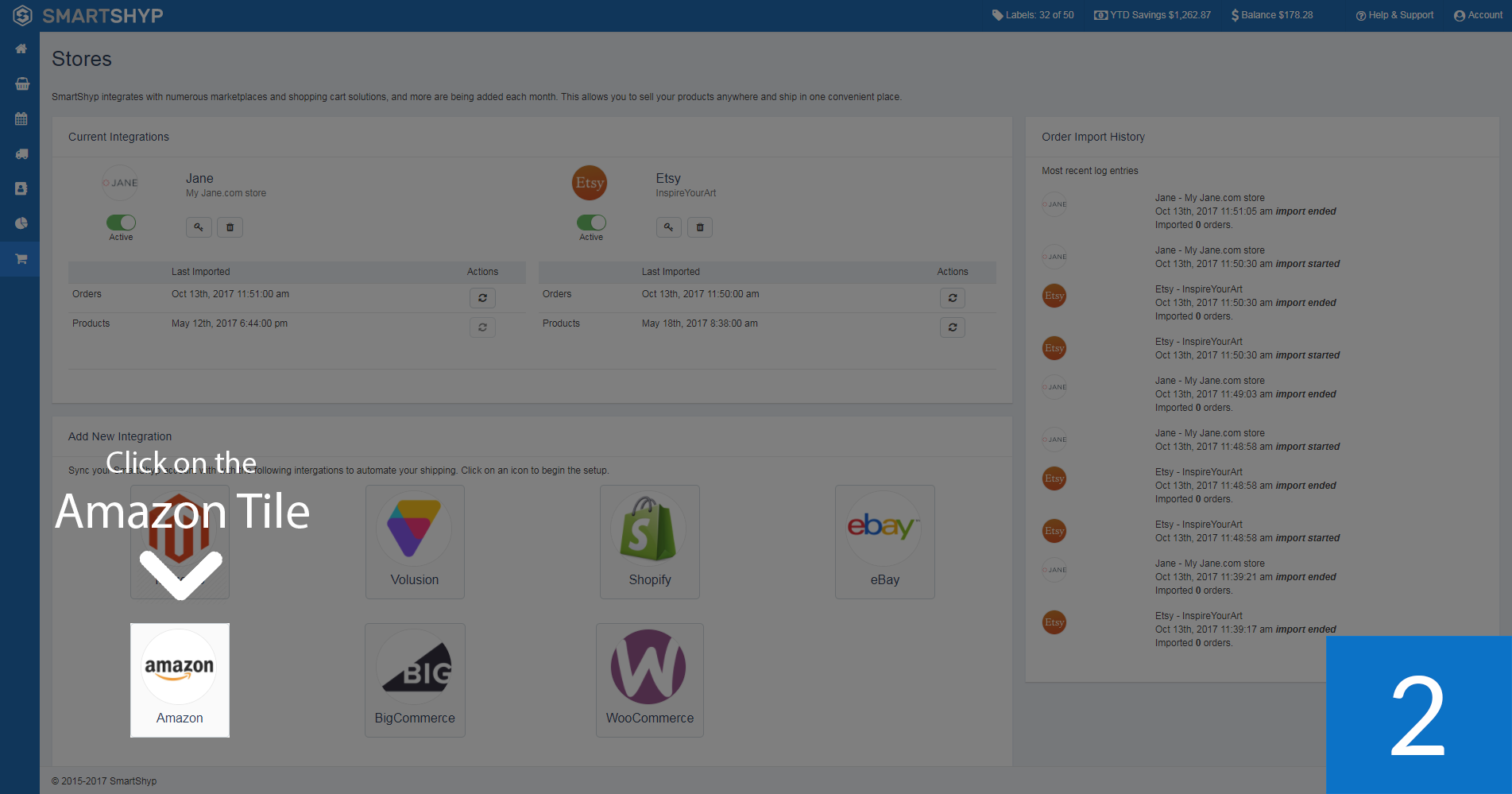Click the Jane store logo in Current Integrations

pos(121,183)
